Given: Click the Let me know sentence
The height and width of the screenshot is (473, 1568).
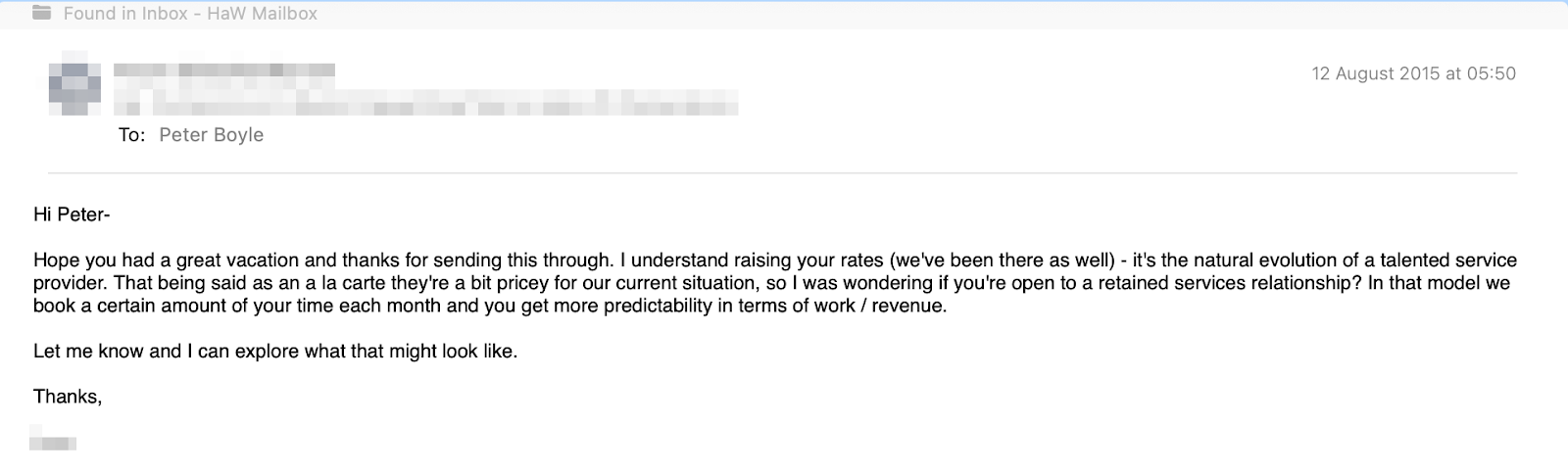Looking at the screenshot, I should (275, 351).
